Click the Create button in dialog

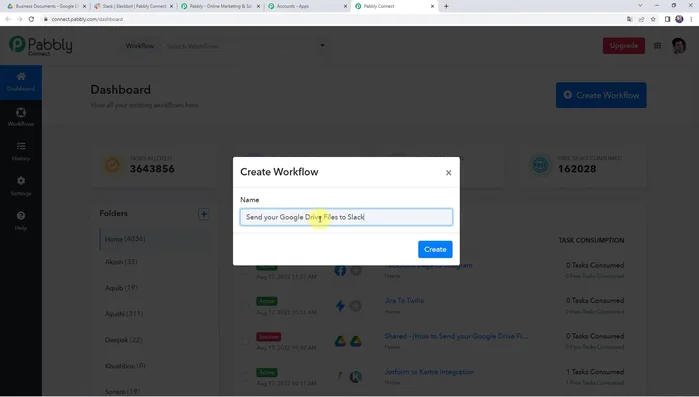(435, 250)
